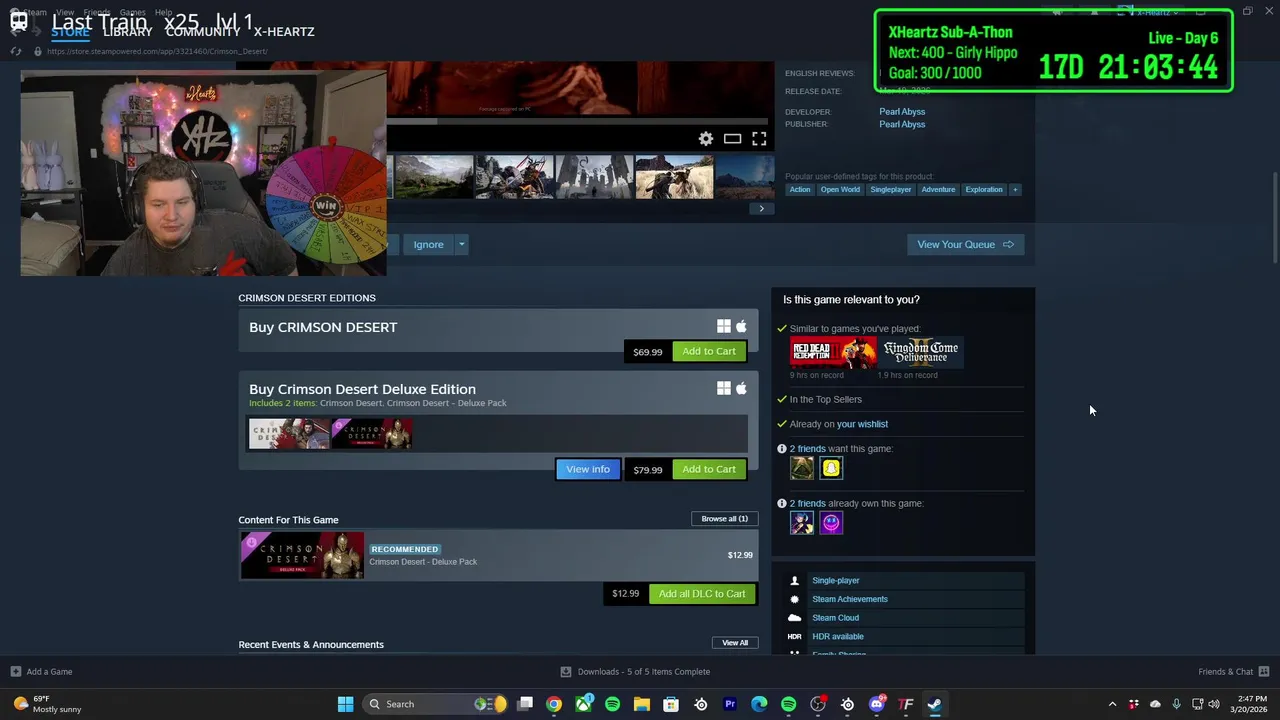Open View Your Queue
This screenshot has height=720, width=1280.
(965, 244)
